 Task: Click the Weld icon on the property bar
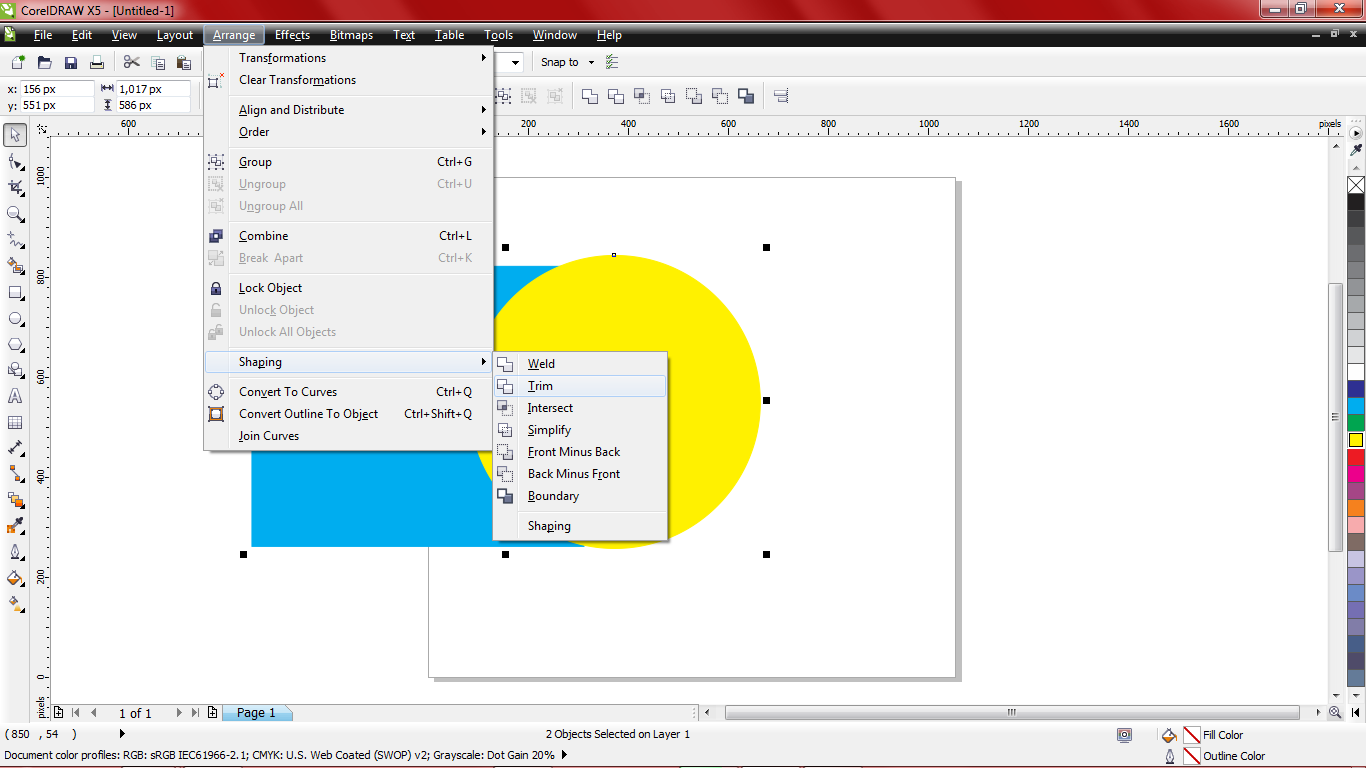[589, 96]
